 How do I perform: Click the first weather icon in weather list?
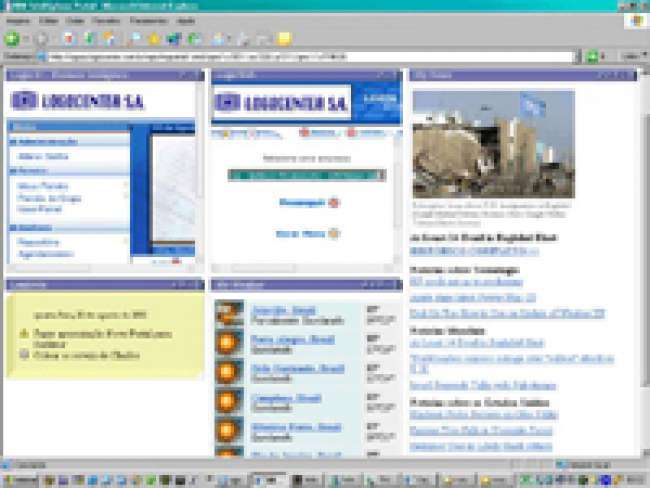tap(229, 313)
